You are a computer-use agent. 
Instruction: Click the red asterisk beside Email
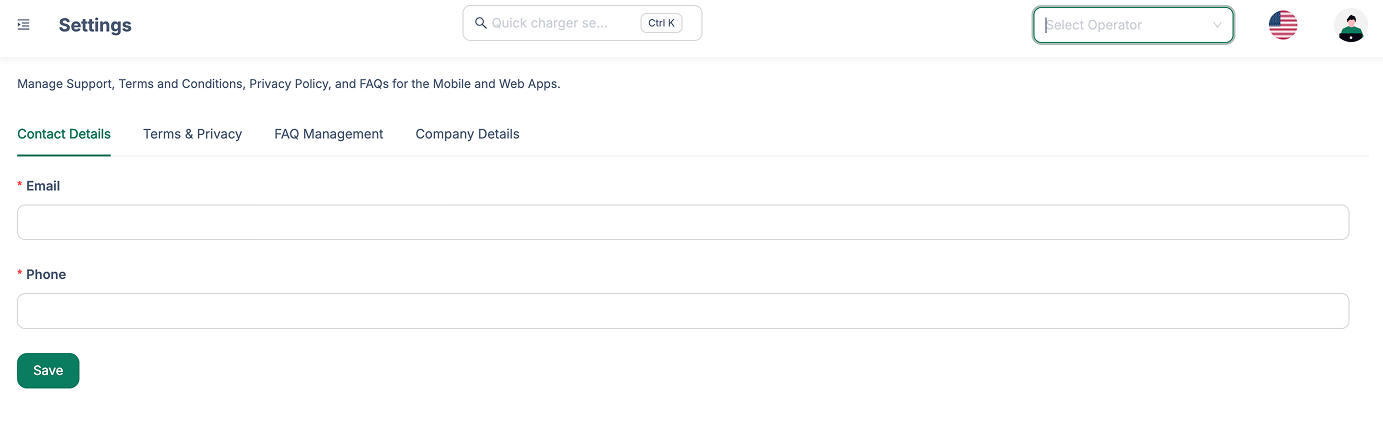coord(20,187)
